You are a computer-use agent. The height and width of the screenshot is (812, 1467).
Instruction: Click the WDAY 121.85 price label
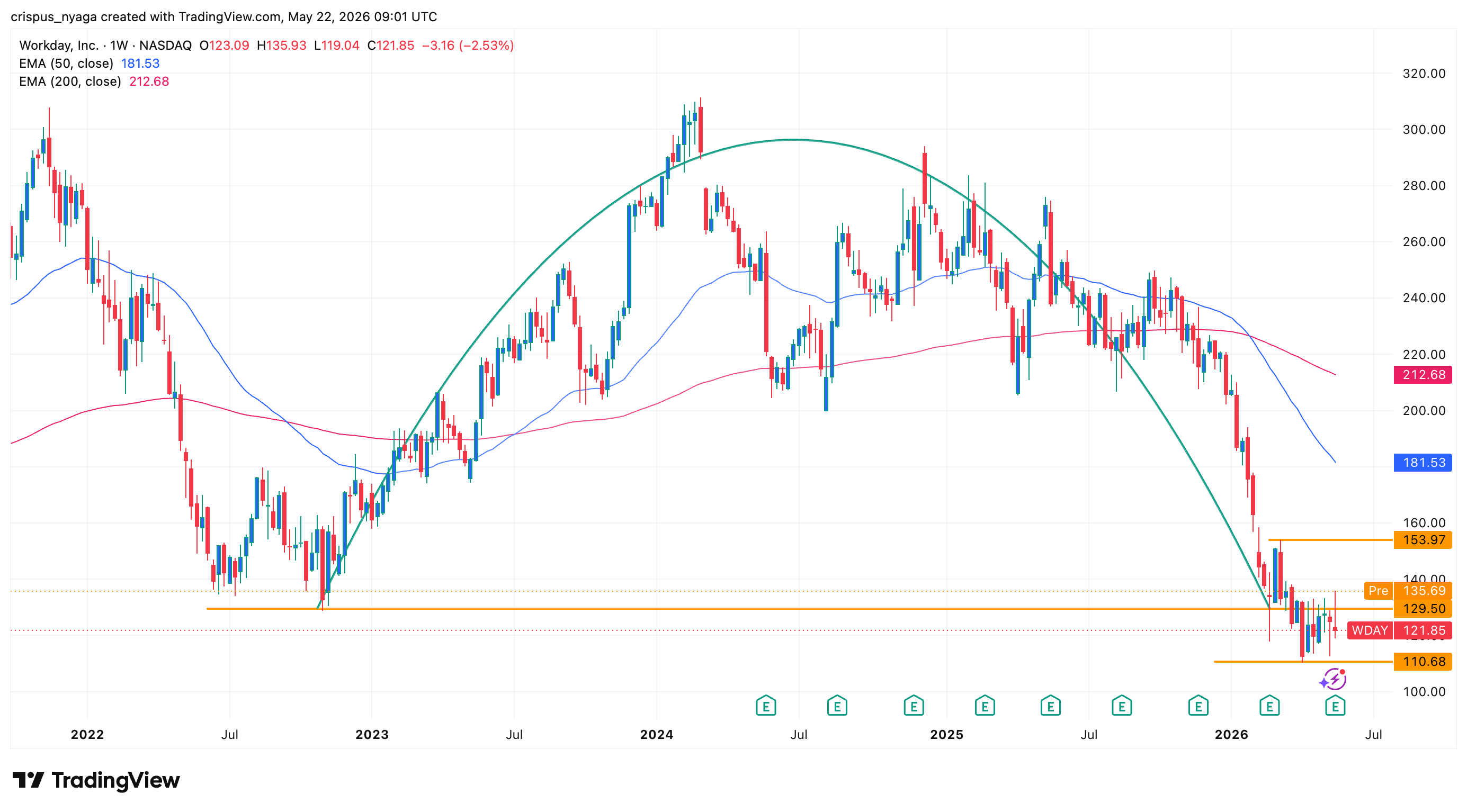pyautogui.click(x=1400, y=630)
